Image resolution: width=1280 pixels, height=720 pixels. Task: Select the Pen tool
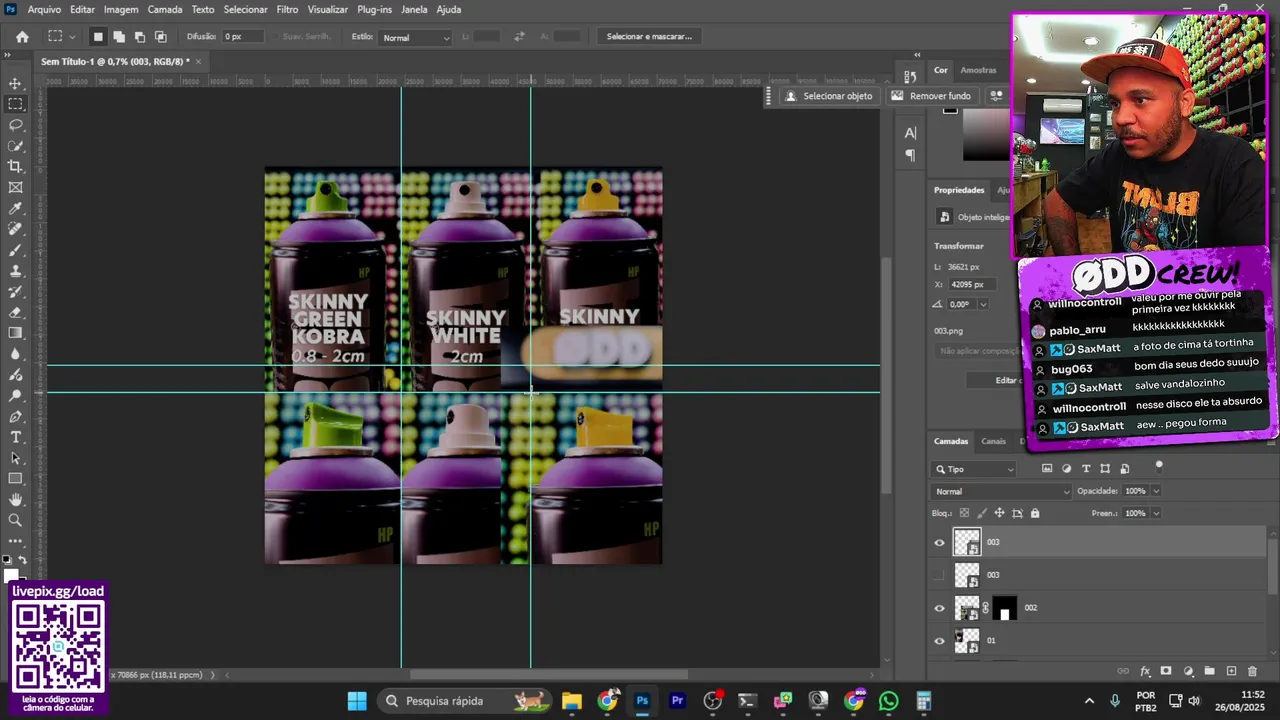[15, 416]
